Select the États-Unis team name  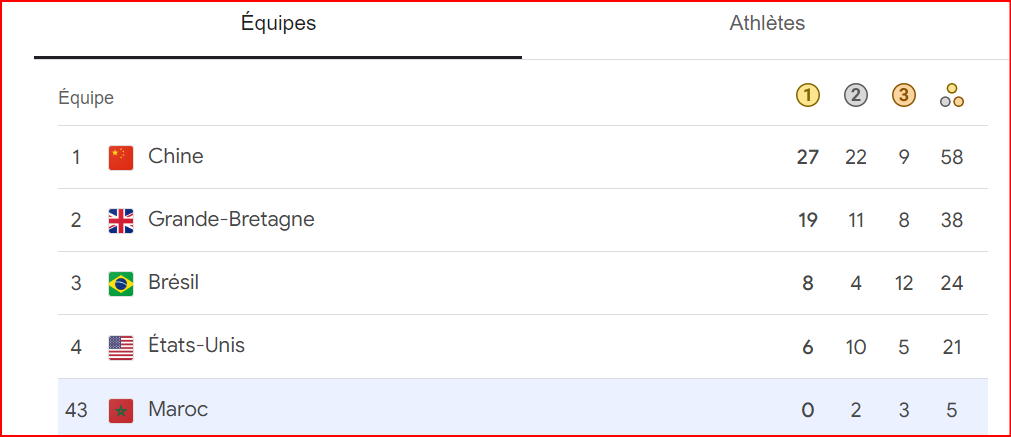(x=196, y=346)
